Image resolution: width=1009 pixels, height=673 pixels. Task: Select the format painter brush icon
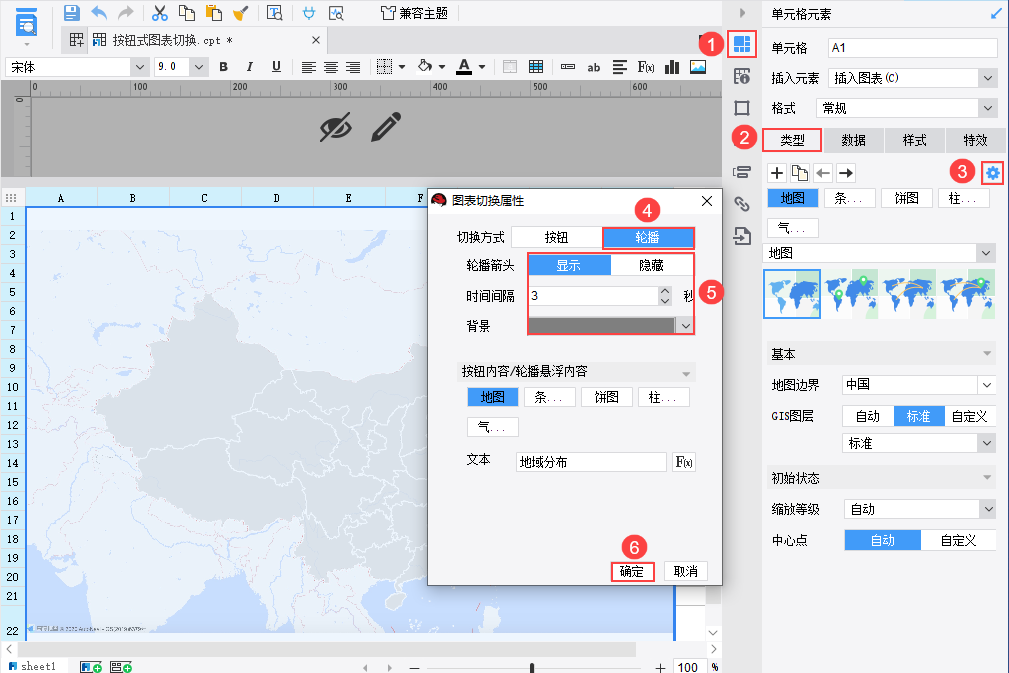[x=241, y=12]
